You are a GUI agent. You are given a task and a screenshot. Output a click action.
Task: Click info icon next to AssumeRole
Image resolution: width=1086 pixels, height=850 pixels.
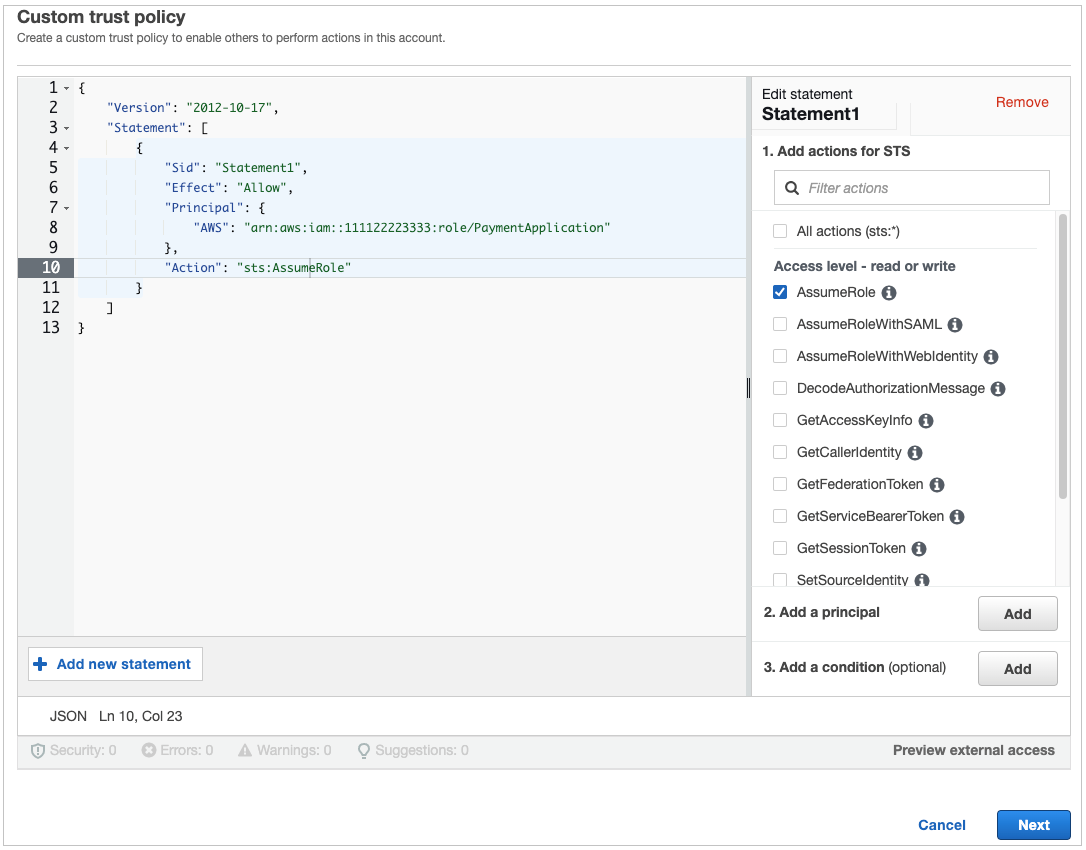tap(889, 293)
